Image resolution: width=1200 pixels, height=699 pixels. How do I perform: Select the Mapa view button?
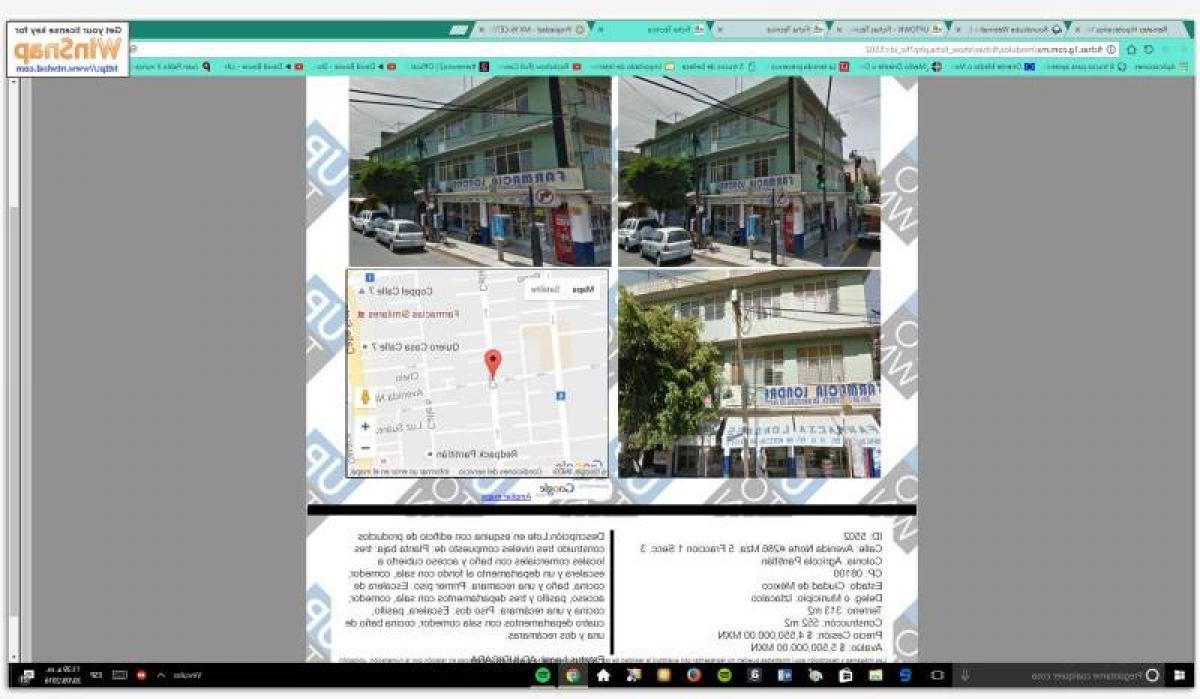click(583, 289)
